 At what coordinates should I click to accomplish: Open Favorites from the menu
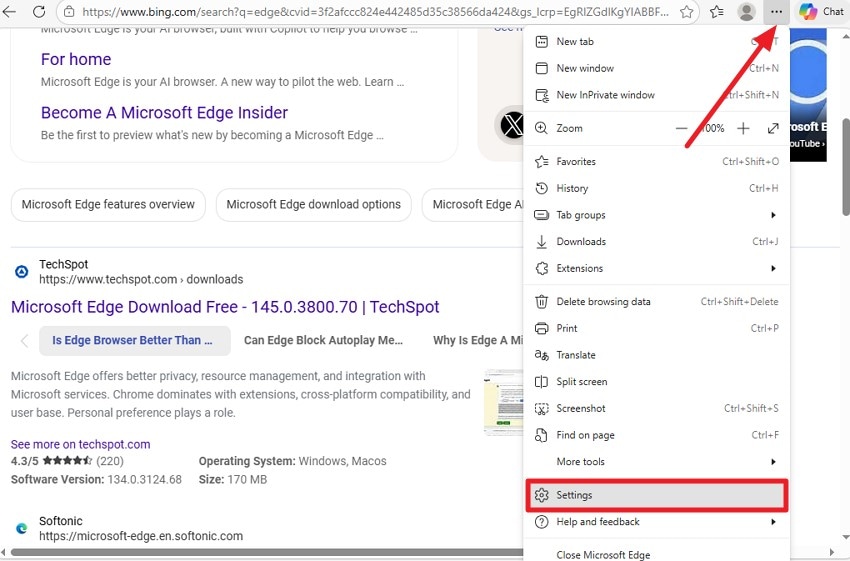(656, 162)
